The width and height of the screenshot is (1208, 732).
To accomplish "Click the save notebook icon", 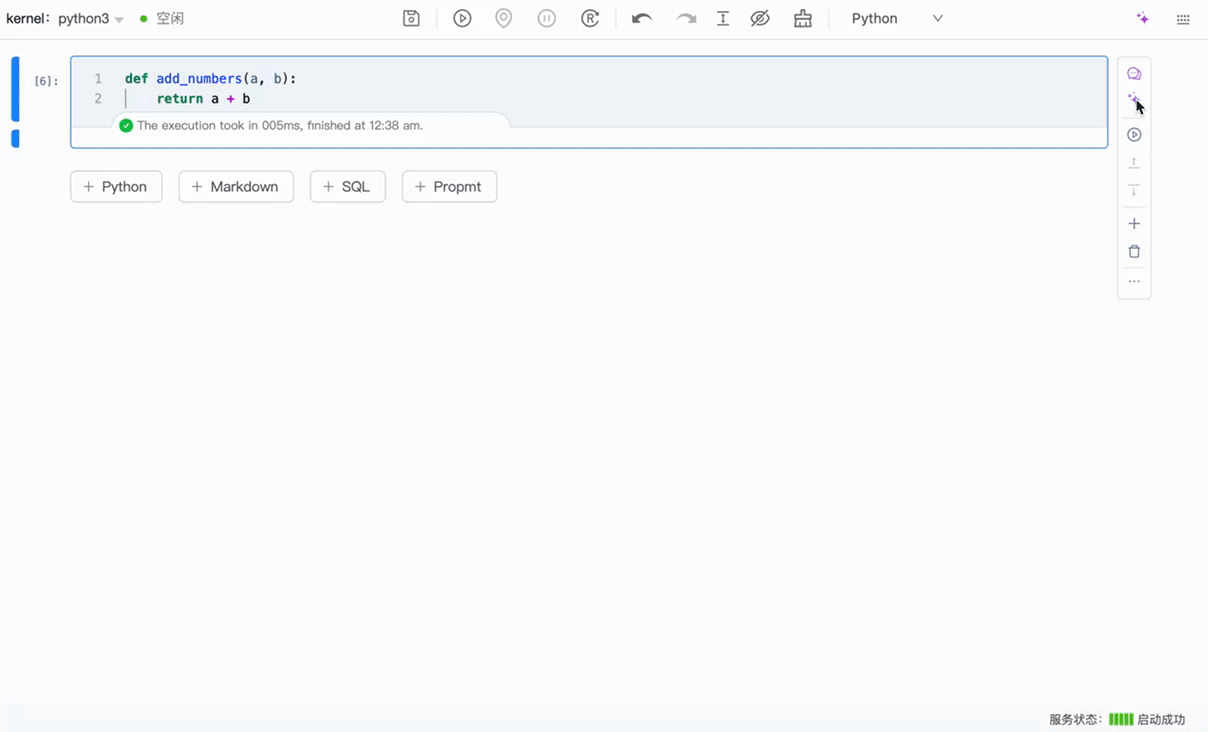I will pos(411,19).
